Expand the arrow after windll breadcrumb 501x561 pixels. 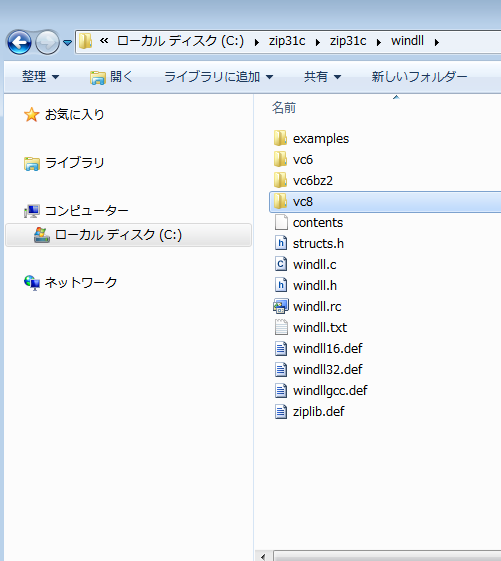[437, 42]
